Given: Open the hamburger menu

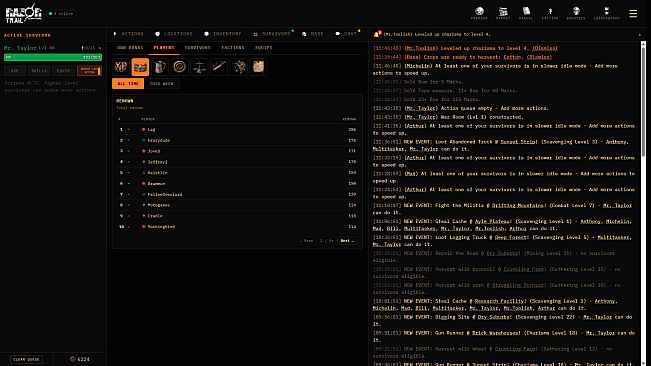Looking at the screenshot, I should tap(633, 14).
